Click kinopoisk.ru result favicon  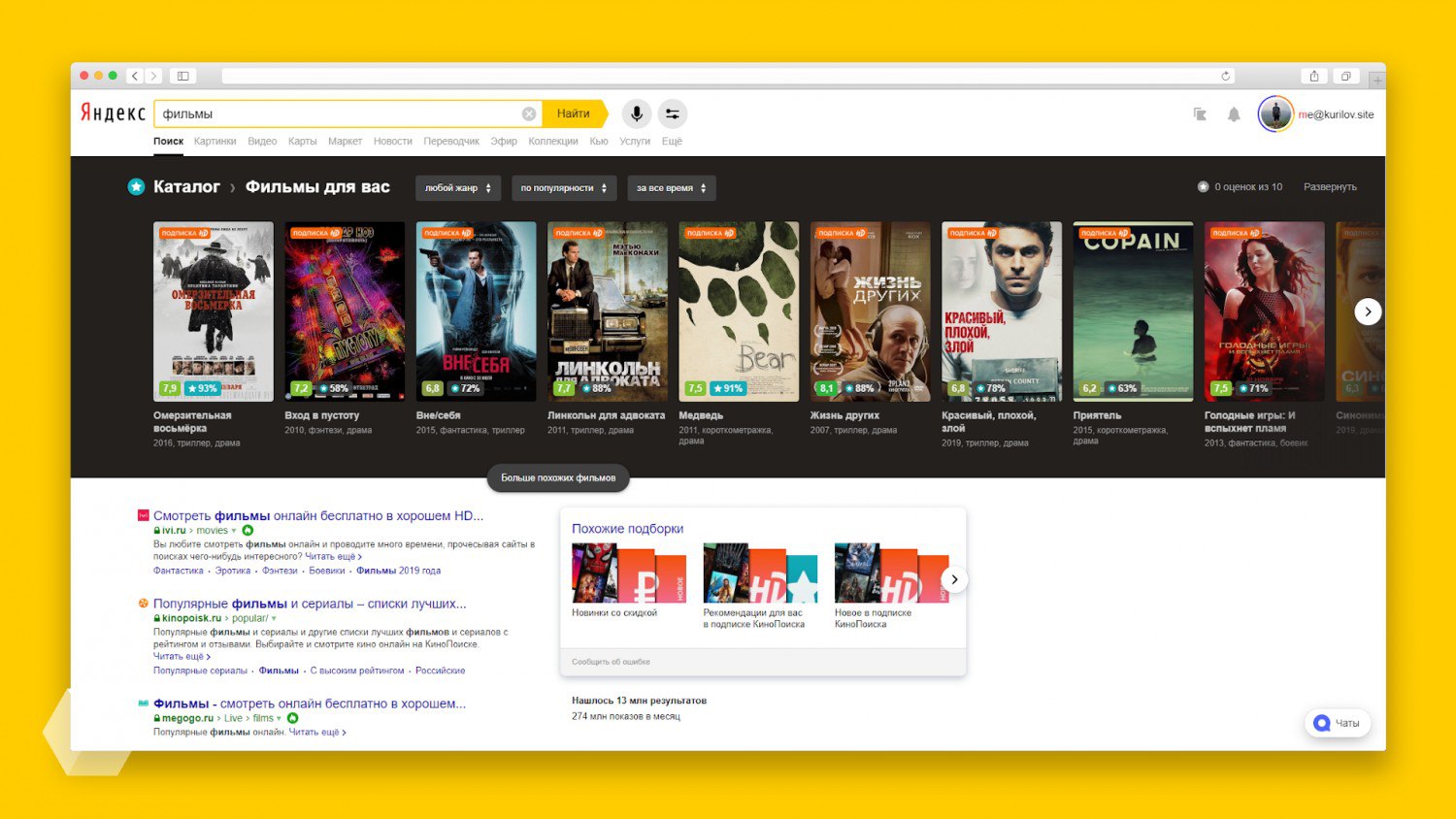143,603
